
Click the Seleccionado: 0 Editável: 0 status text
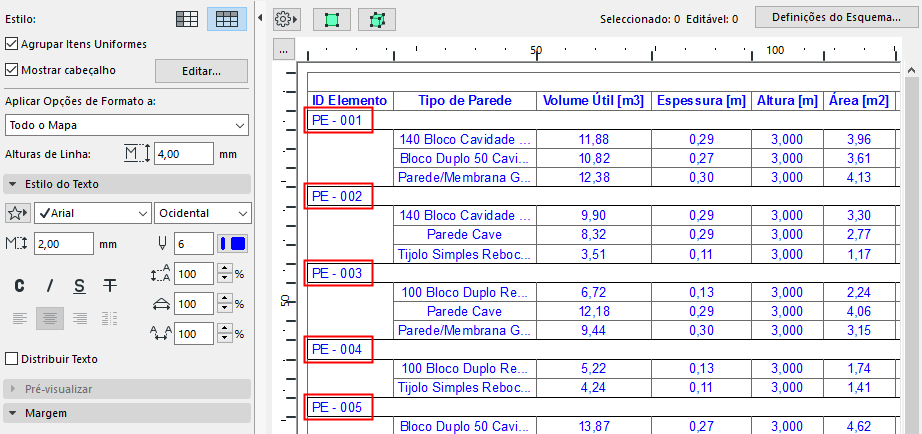(x=669, y=19)
